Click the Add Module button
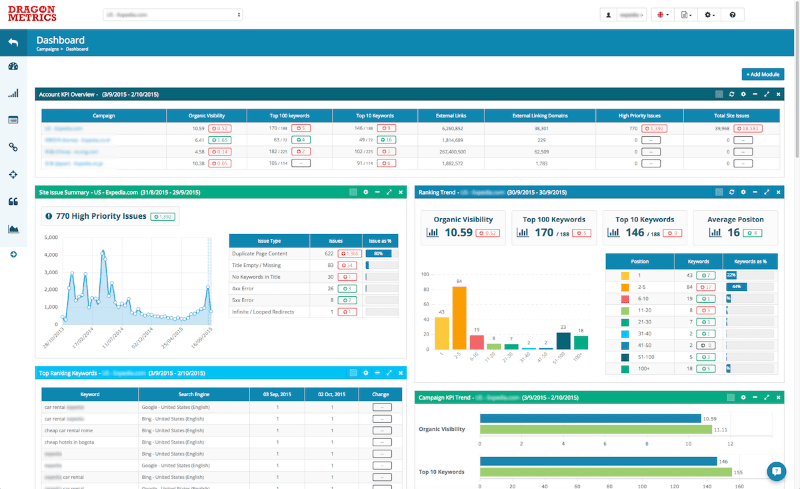Viewport: 800px width, 489px height. 763,74
